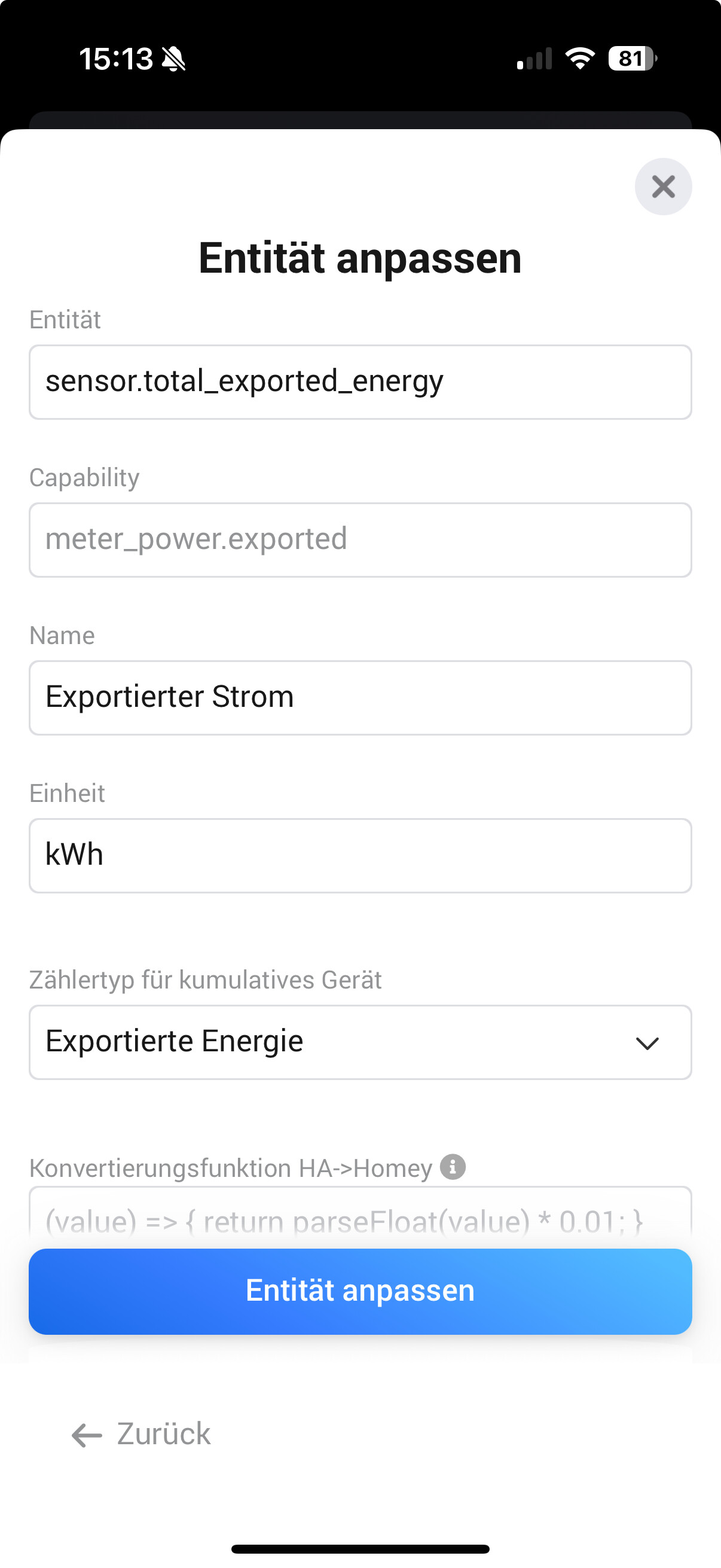This screenshot has width=721, height=1568.
Task: Click the chevron arrow in Zählertyp field
Action: point(647,1043)
